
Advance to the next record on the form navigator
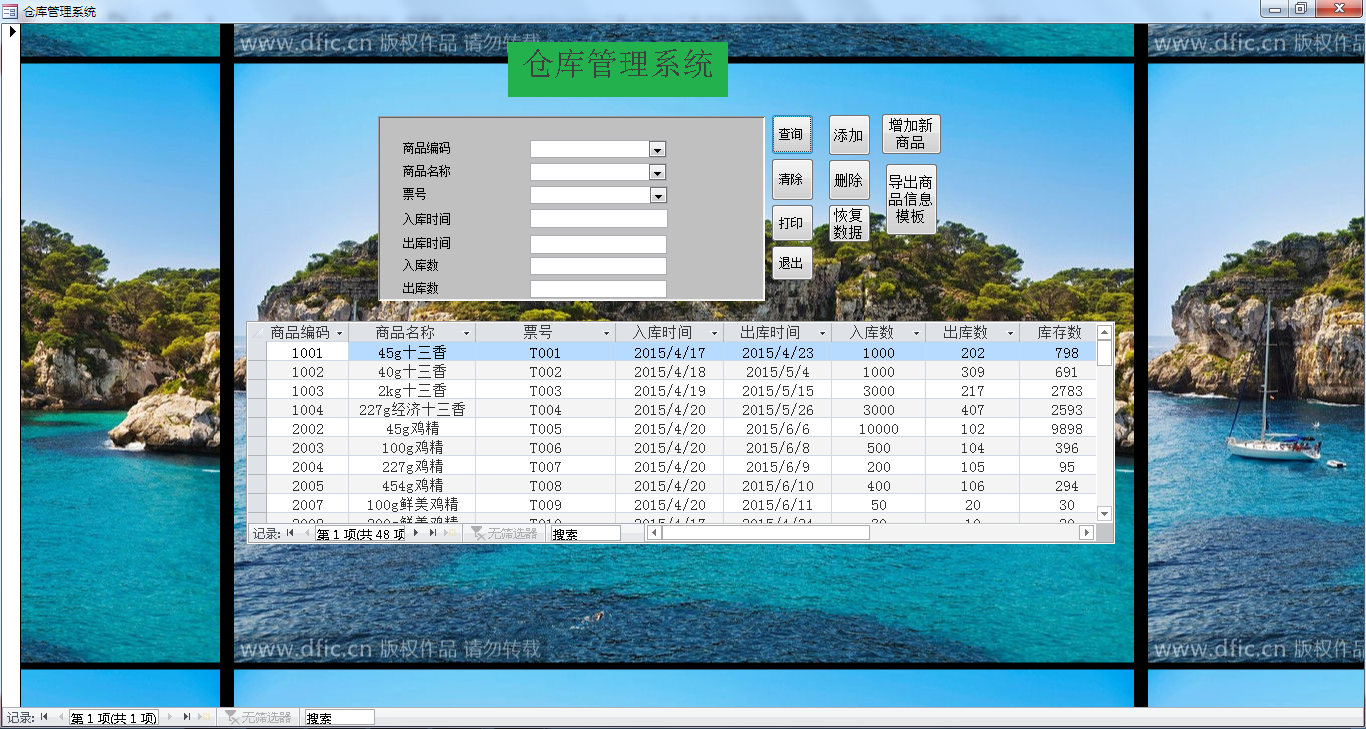click(170, 717)
